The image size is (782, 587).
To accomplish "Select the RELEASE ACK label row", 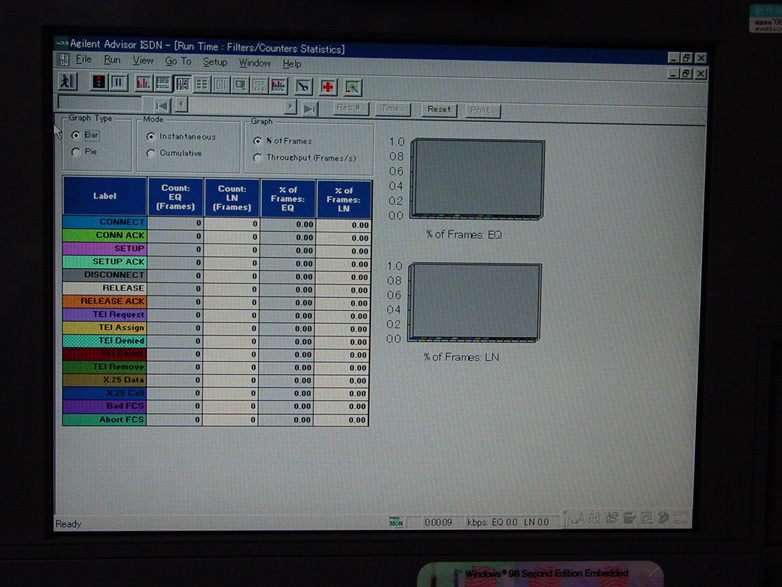I will click(x=104, y=301).
